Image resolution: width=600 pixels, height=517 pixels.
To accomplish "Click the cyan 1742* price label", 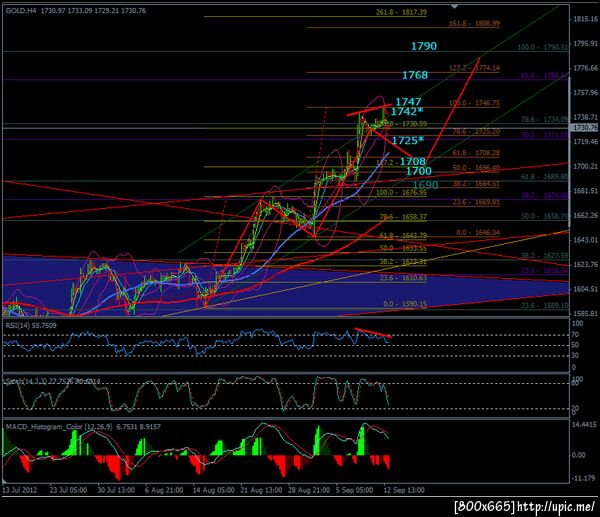I will (x=407, y=111).
